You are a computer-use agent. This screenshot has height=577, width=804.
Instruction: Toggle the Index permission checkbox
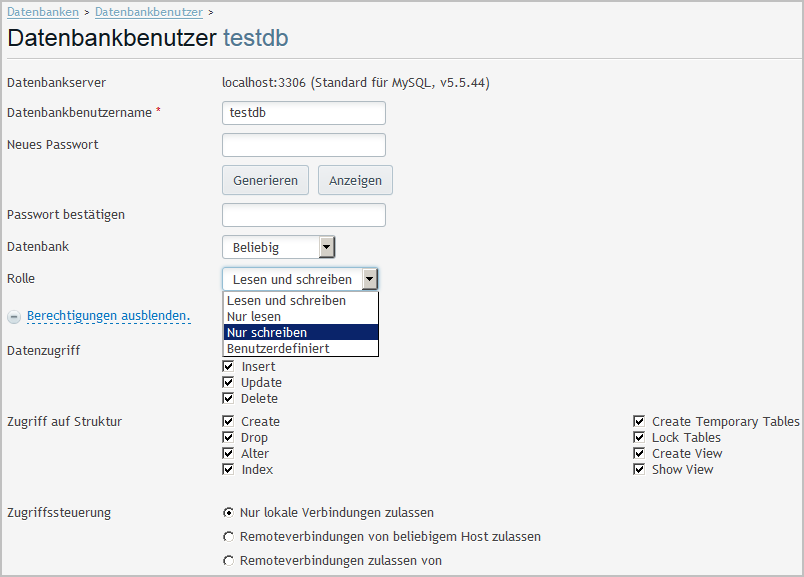[228, 469]
